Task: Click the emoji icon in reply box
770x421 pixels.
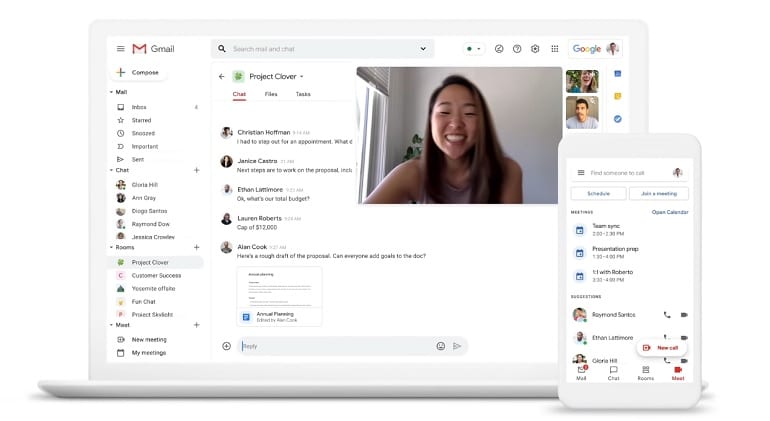Action: click(x=440, y=346)
